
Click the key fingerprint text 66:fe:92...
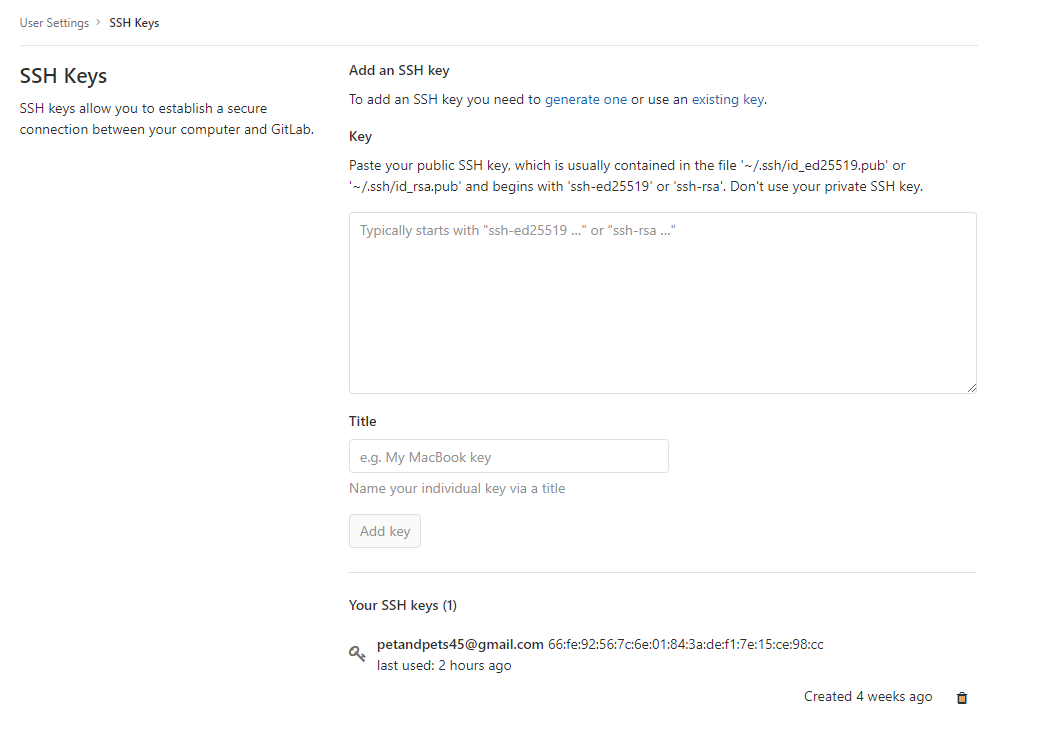[686, 644]
